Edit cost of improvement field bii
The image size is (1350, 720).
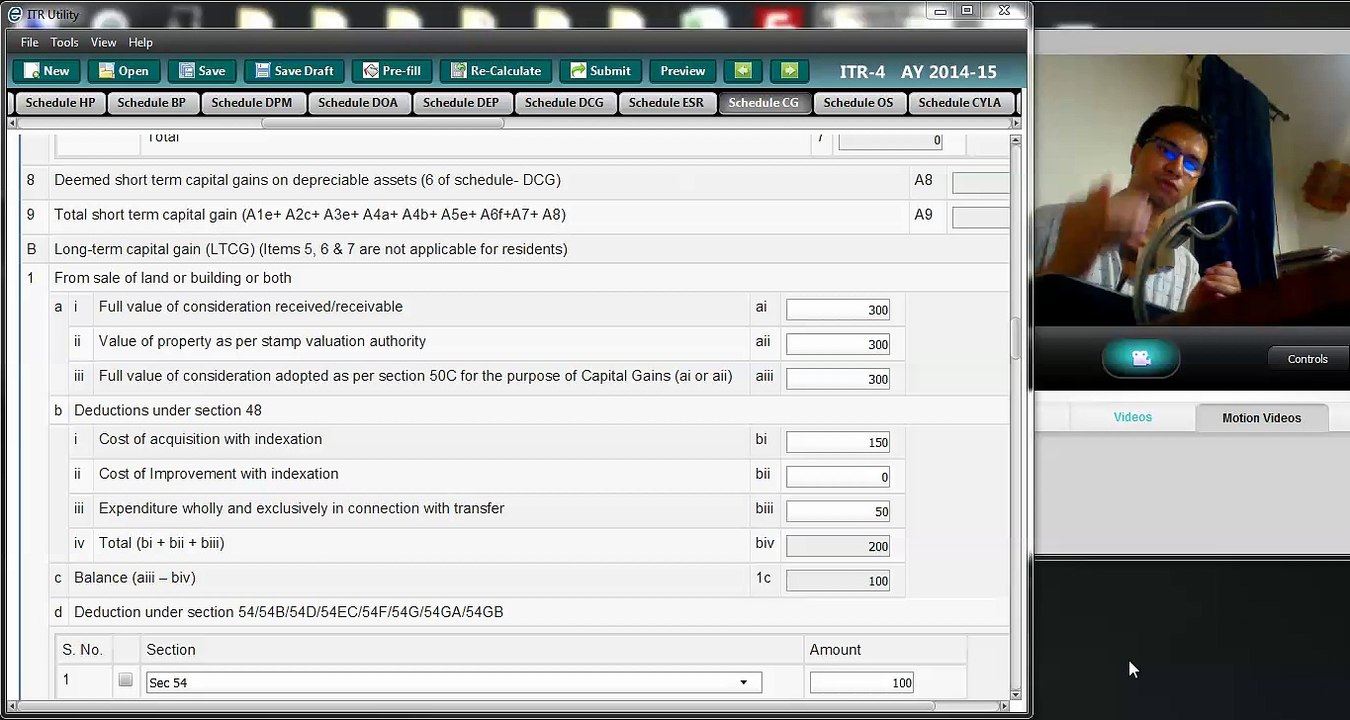pos(837,477)
